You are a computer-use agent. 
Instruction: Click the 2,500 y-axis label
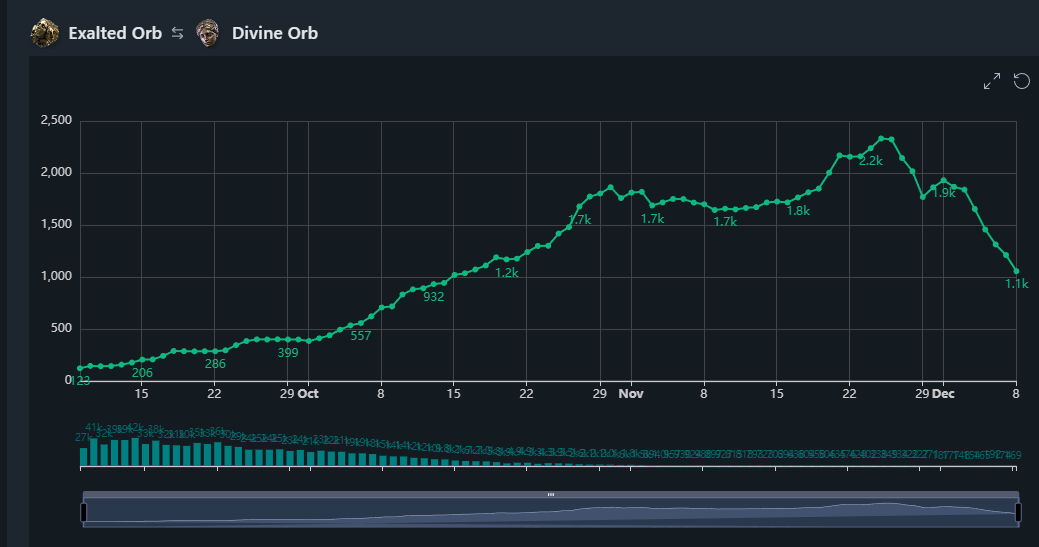click(56, 120)
